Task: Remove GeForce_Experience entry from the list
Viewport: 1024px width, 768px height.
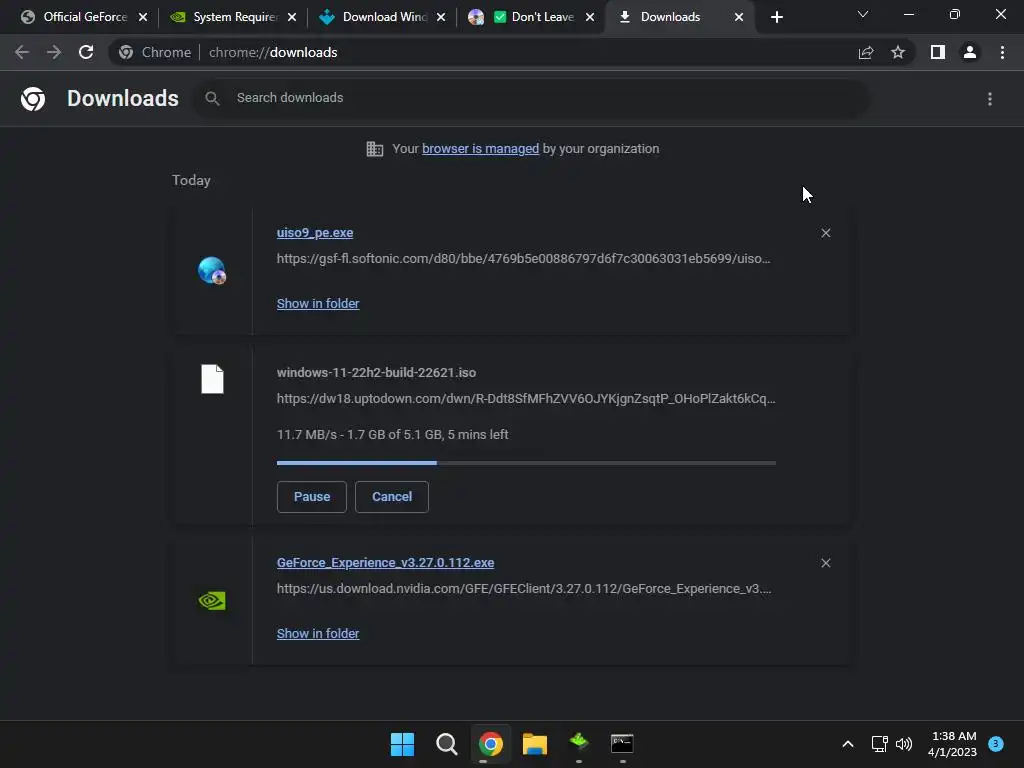Action: 826,563
